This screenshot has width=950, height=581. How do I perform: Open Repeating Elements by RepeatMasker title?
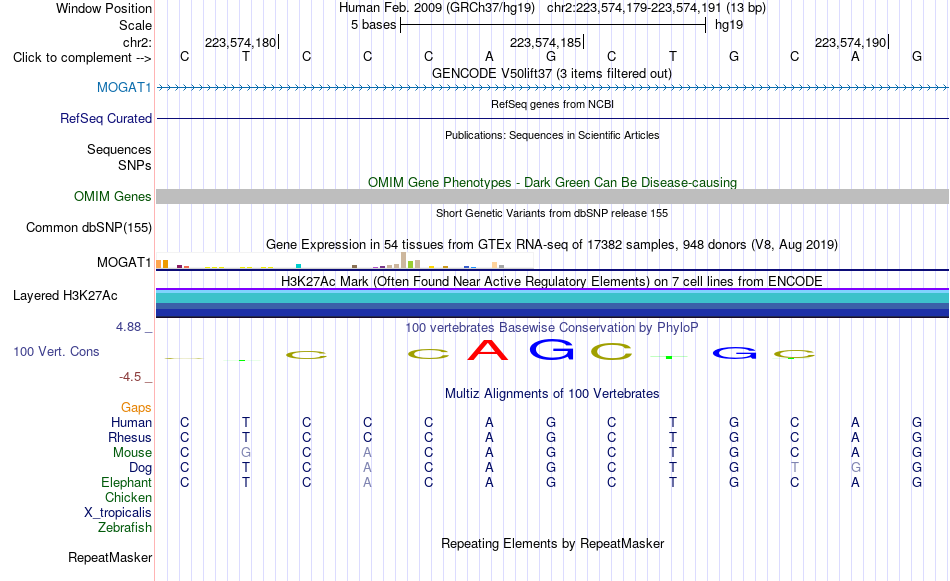point(552,543)
